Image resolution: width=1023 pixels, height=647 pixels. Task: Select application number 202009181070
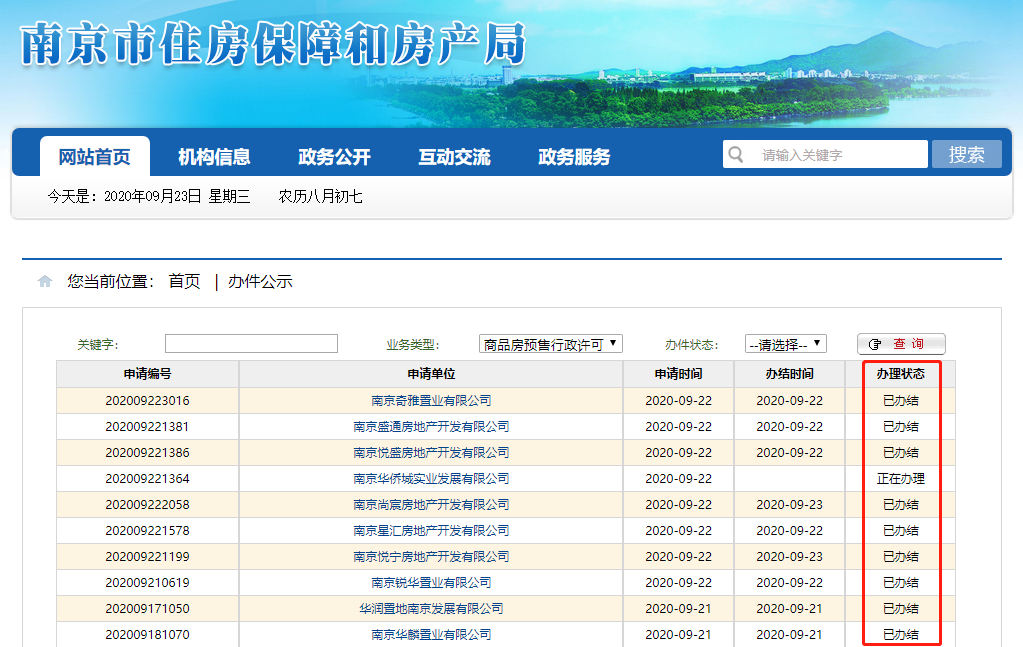[x=147, y=635]
